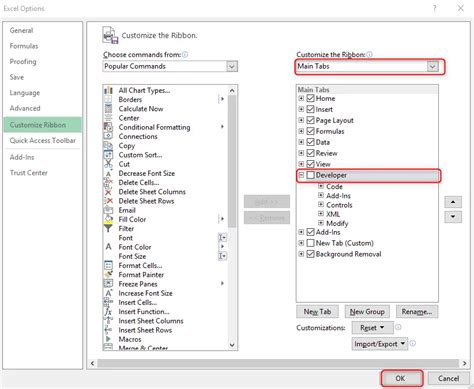
Task: Click the Move Down arrow button
Action: point(453,217)
